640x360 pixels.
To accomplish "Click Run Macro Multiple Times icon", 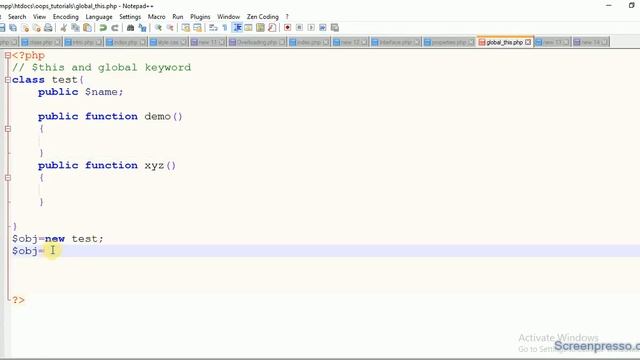I will point(323,28).
